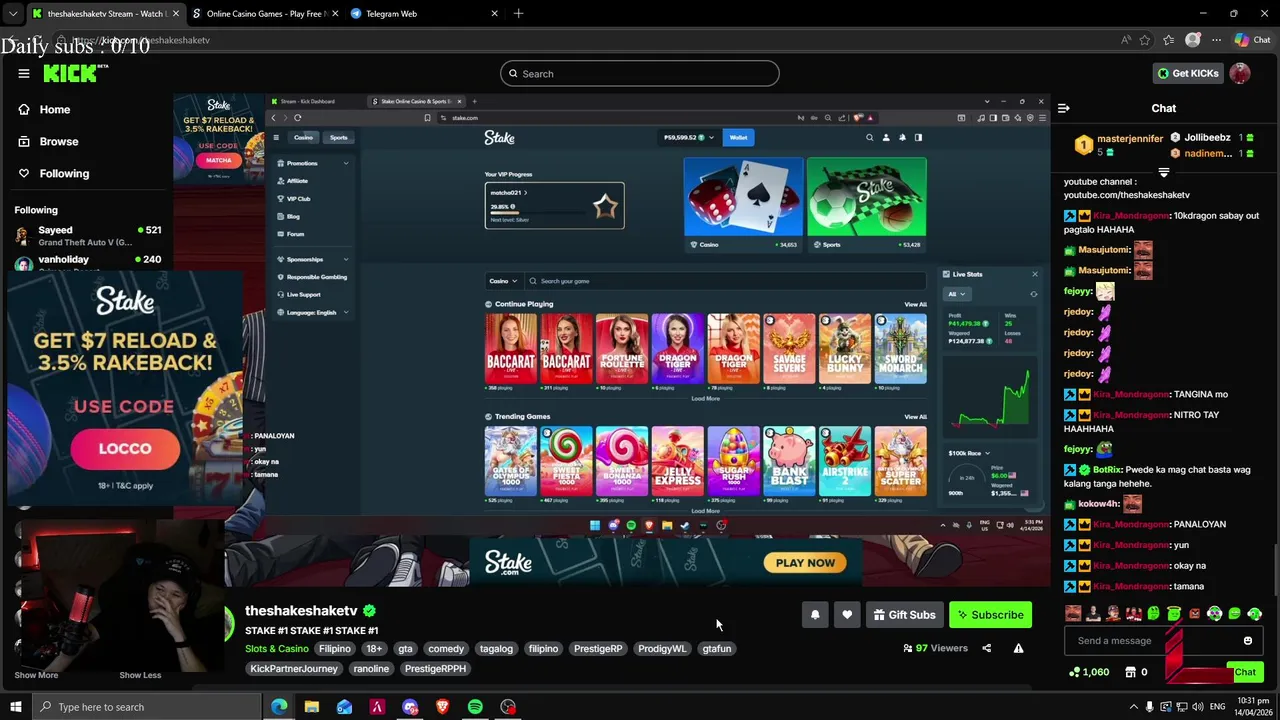
Task: Click the green Chat send button
Action: click(x=1245, y=672)
